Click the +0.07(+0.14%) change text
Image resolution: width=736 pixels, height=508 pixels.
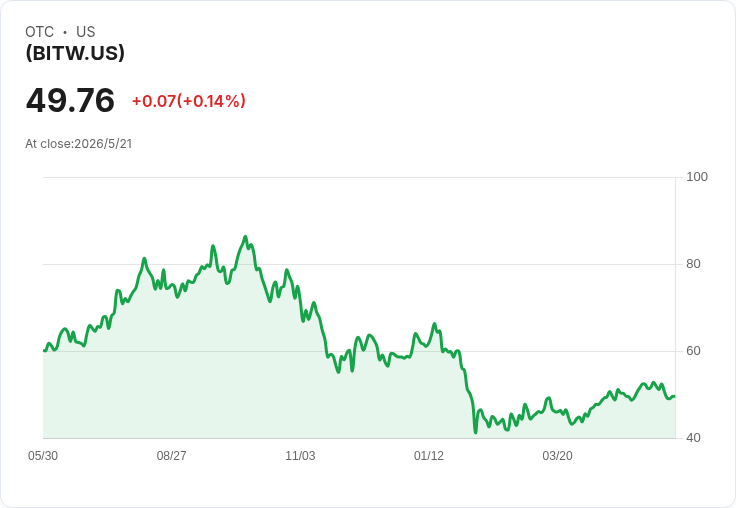click(x=189, y=101)
